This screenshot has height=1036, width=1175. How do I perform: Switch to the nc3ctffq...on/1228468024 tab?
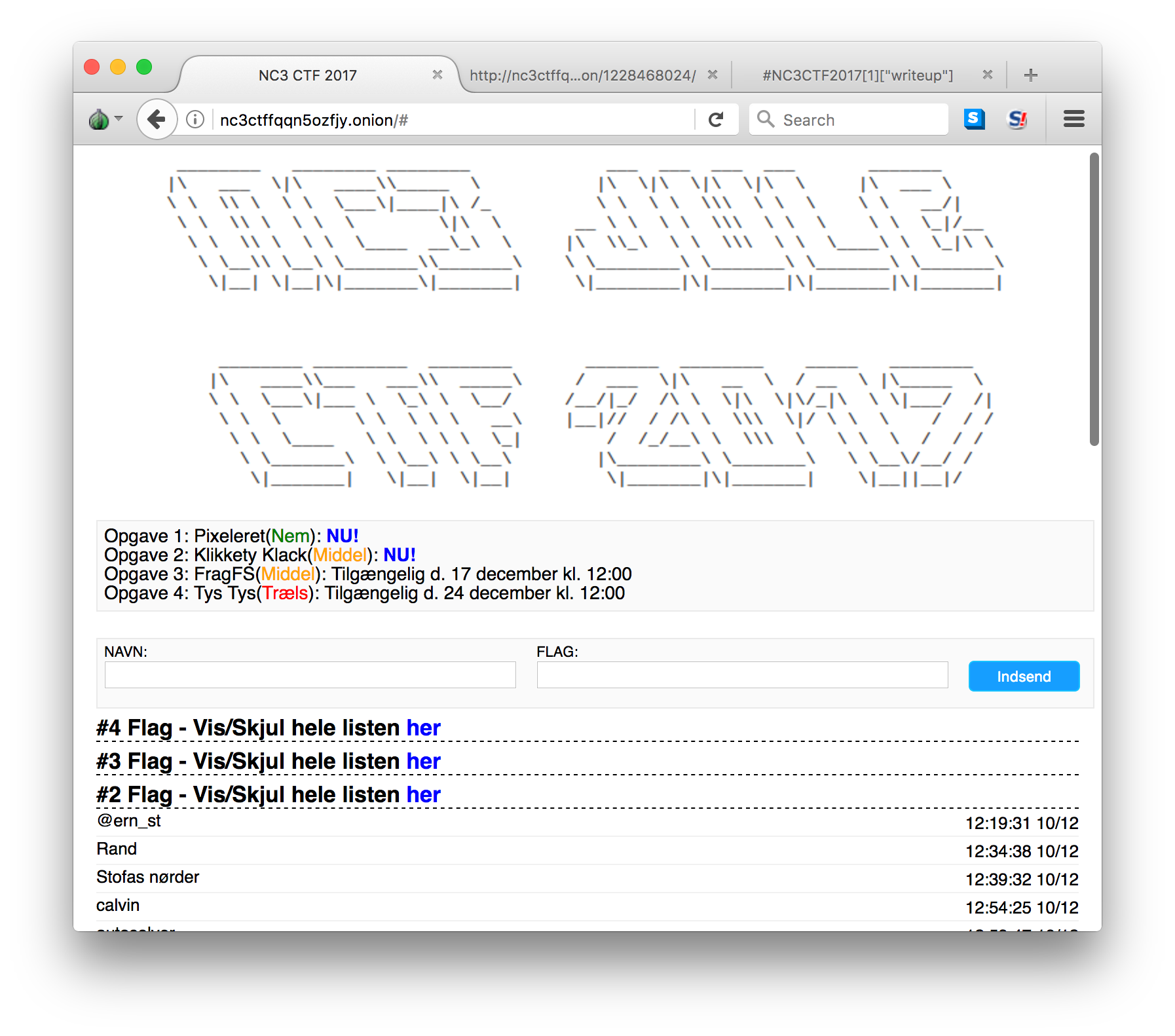(583, 75)
